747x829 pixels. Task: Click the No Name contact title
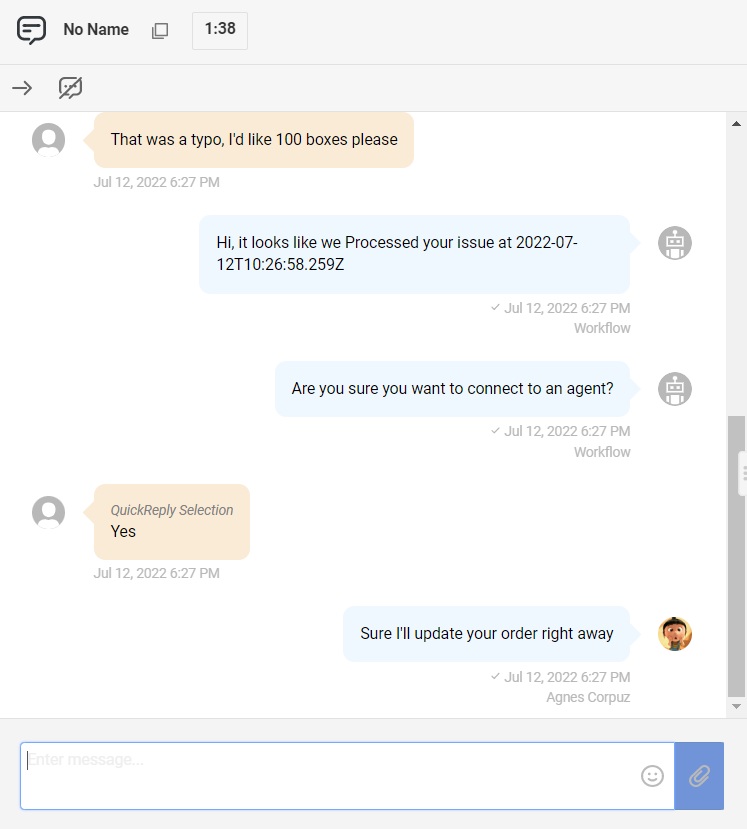96,30
